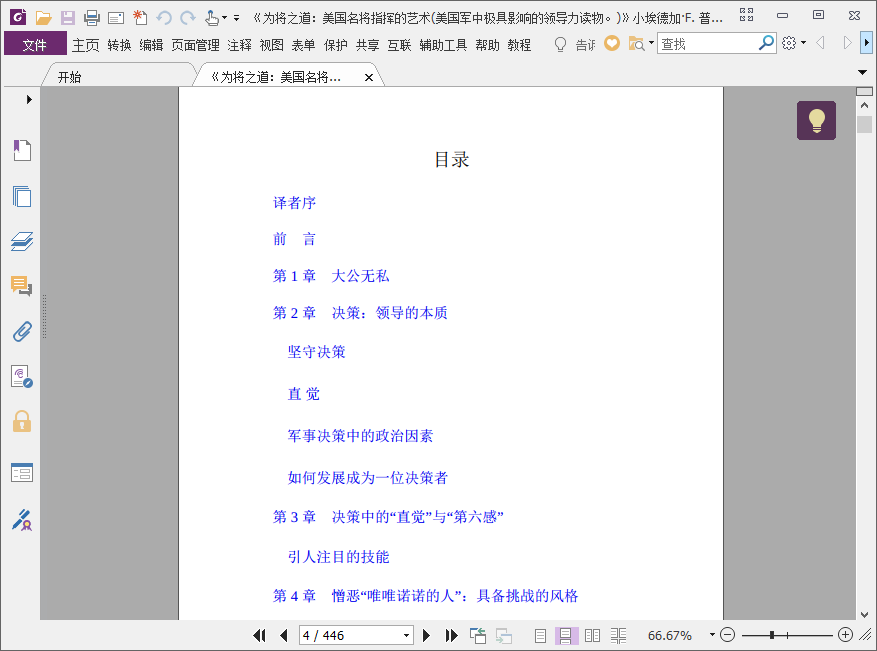Jump to 军事决策中的政治因素 section
The image size is (877, 651).
[x=360, y=436]
